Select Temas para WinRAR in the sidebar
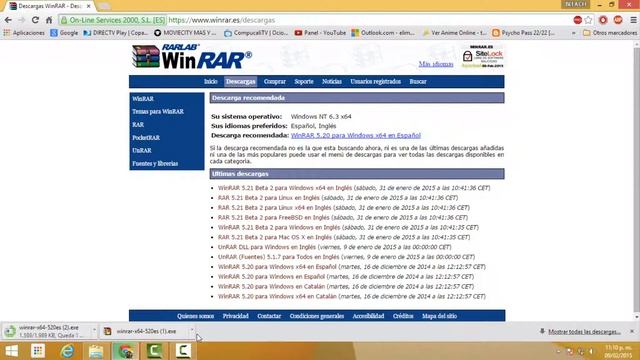 click(x=158, y=111)
